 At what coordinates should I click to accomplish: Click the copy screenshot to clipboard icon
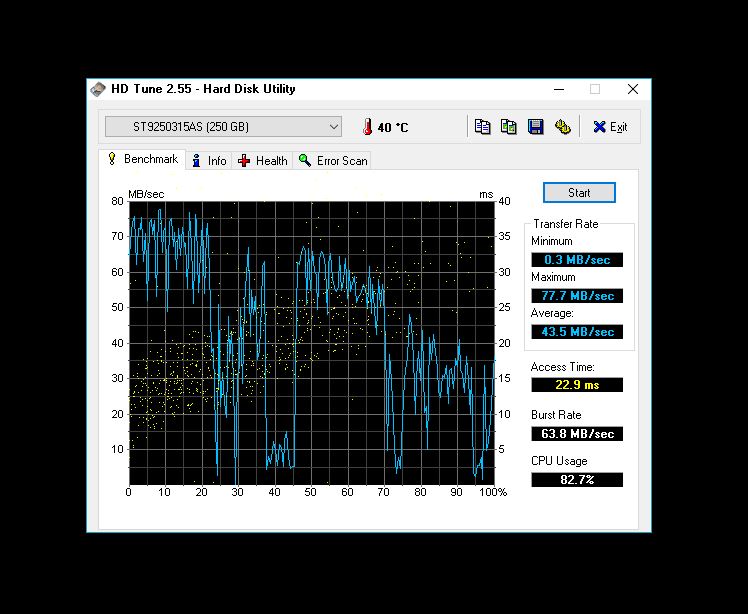[x=509, y=127]
